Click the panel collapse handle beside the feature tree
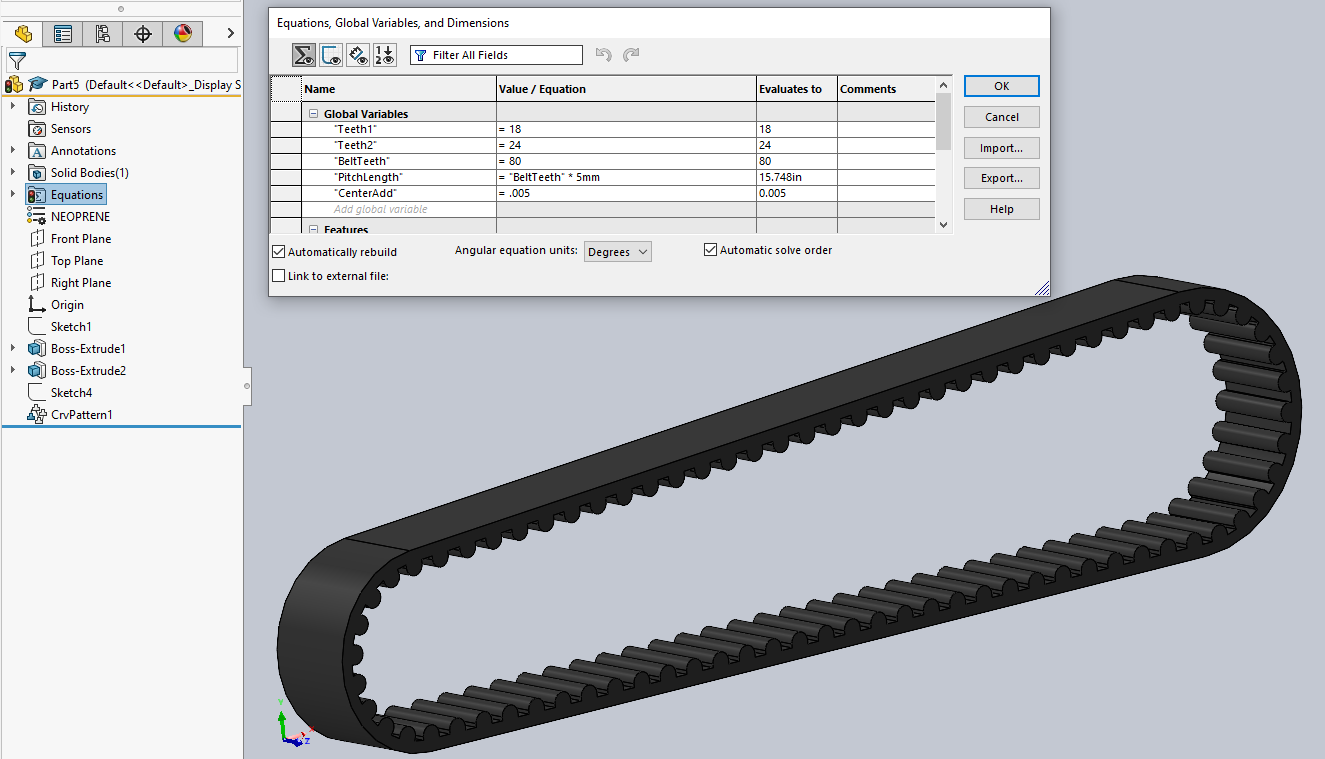Viewport: 1325px width, 759px height. 247,385
